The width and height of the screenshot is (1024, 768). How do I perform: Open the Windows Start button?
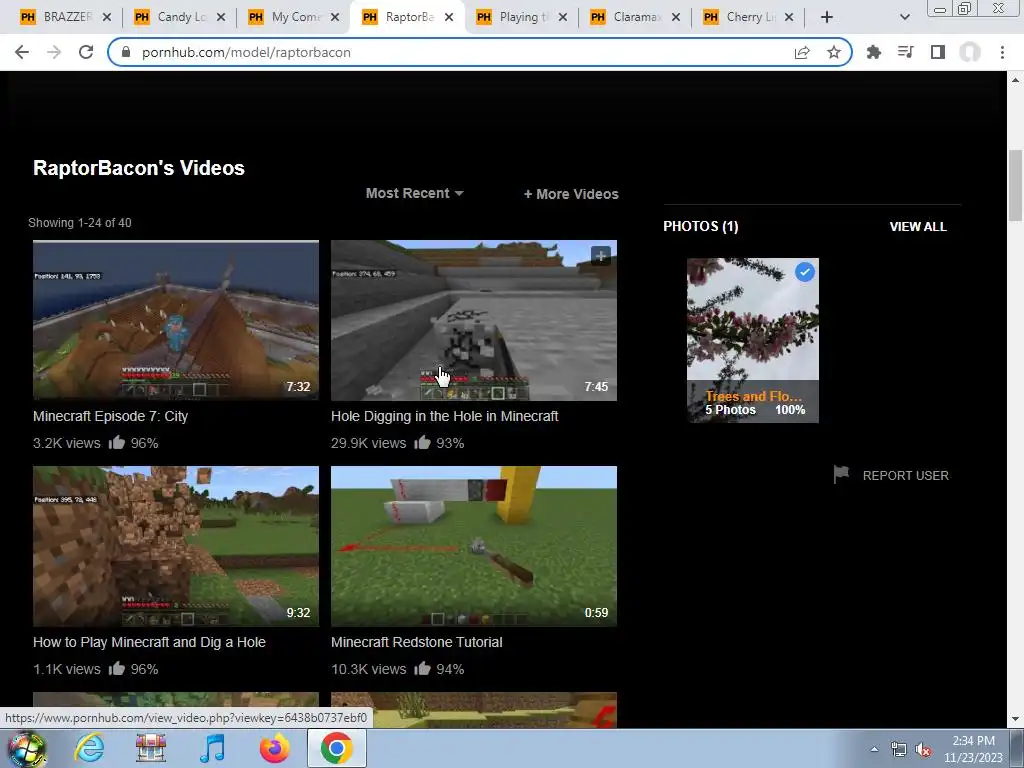(x=27, y=748)
